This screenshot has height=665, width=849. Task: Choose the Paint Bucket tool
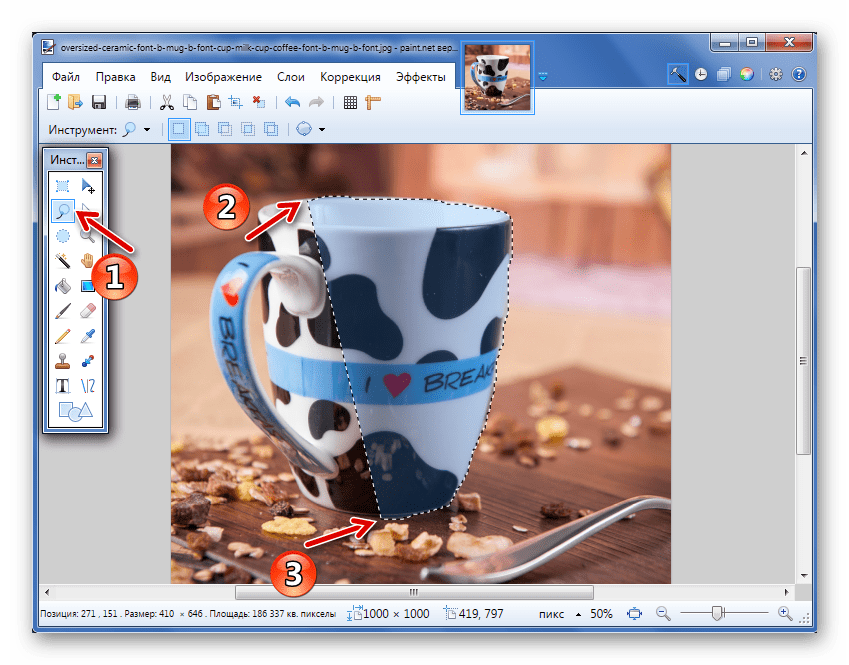click(x=62, y=286)
